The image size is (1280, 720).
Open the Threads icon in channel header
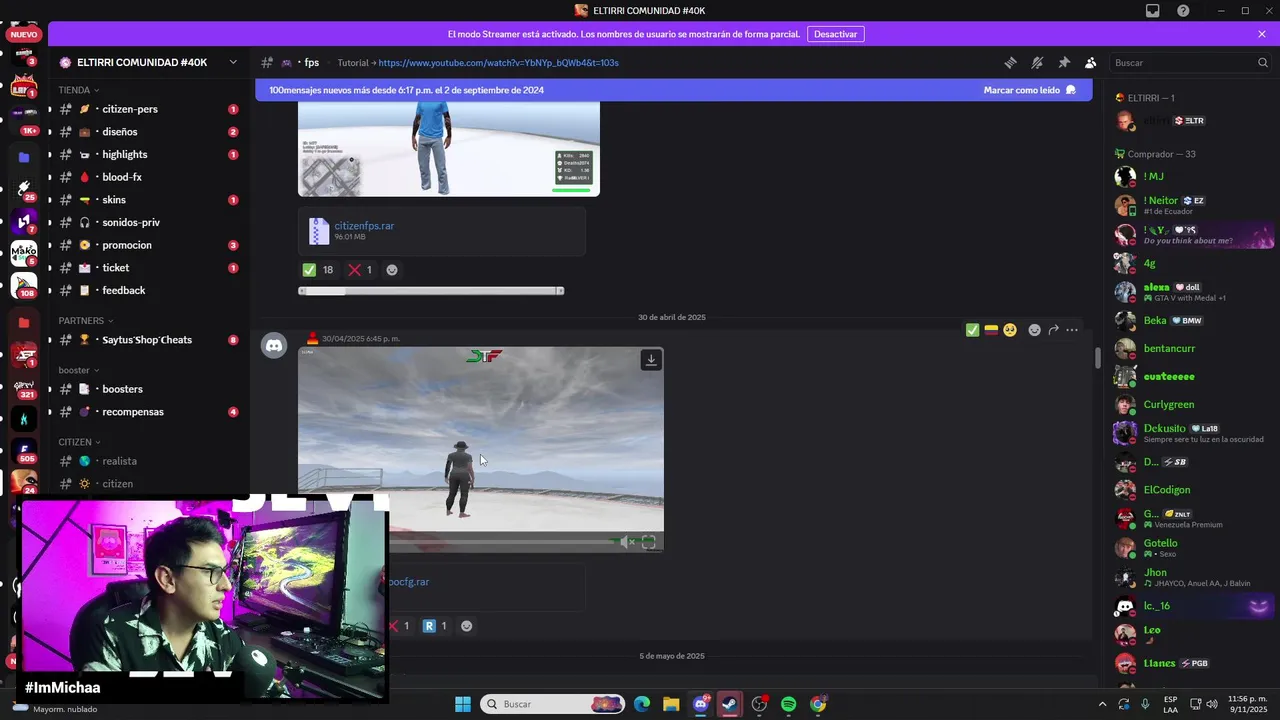point(1010,62)
